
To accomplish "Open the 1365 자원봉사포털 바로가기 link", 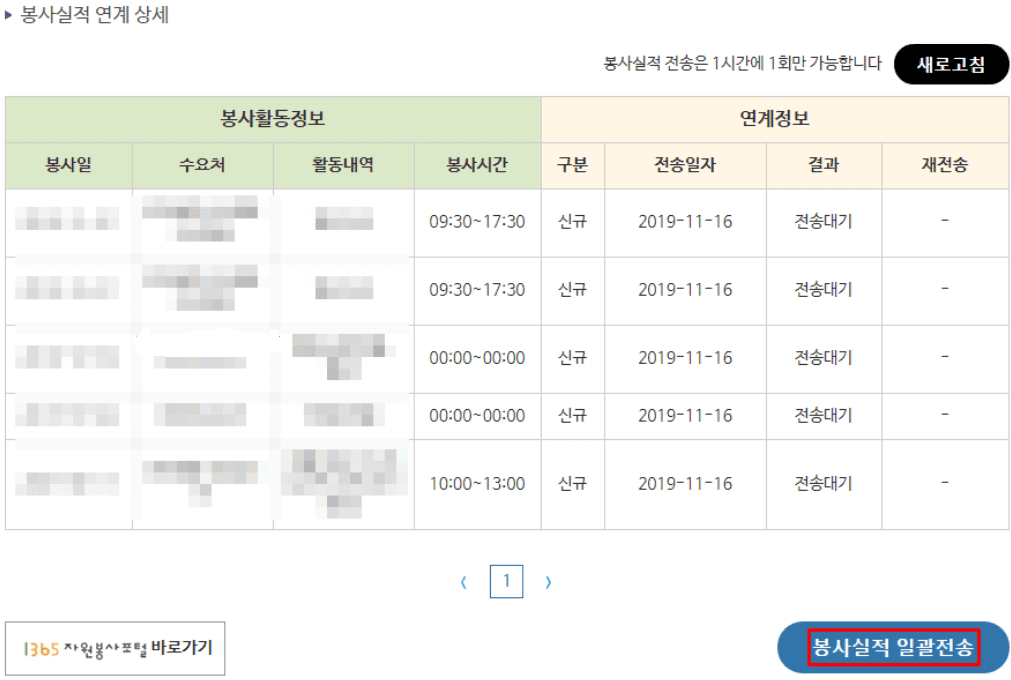I will coord(115,647).
